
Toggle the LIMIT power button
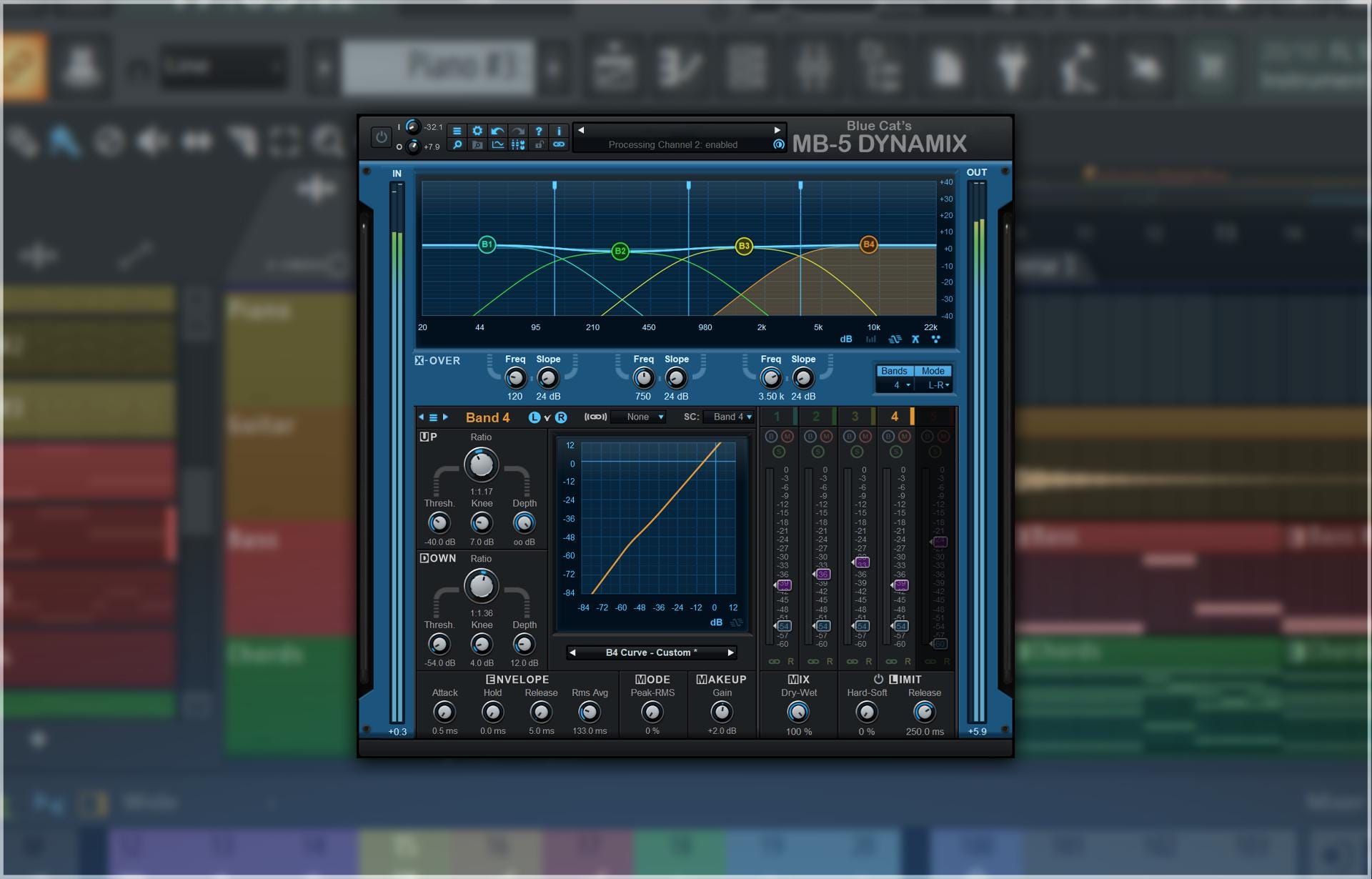(x=878, y=679)
